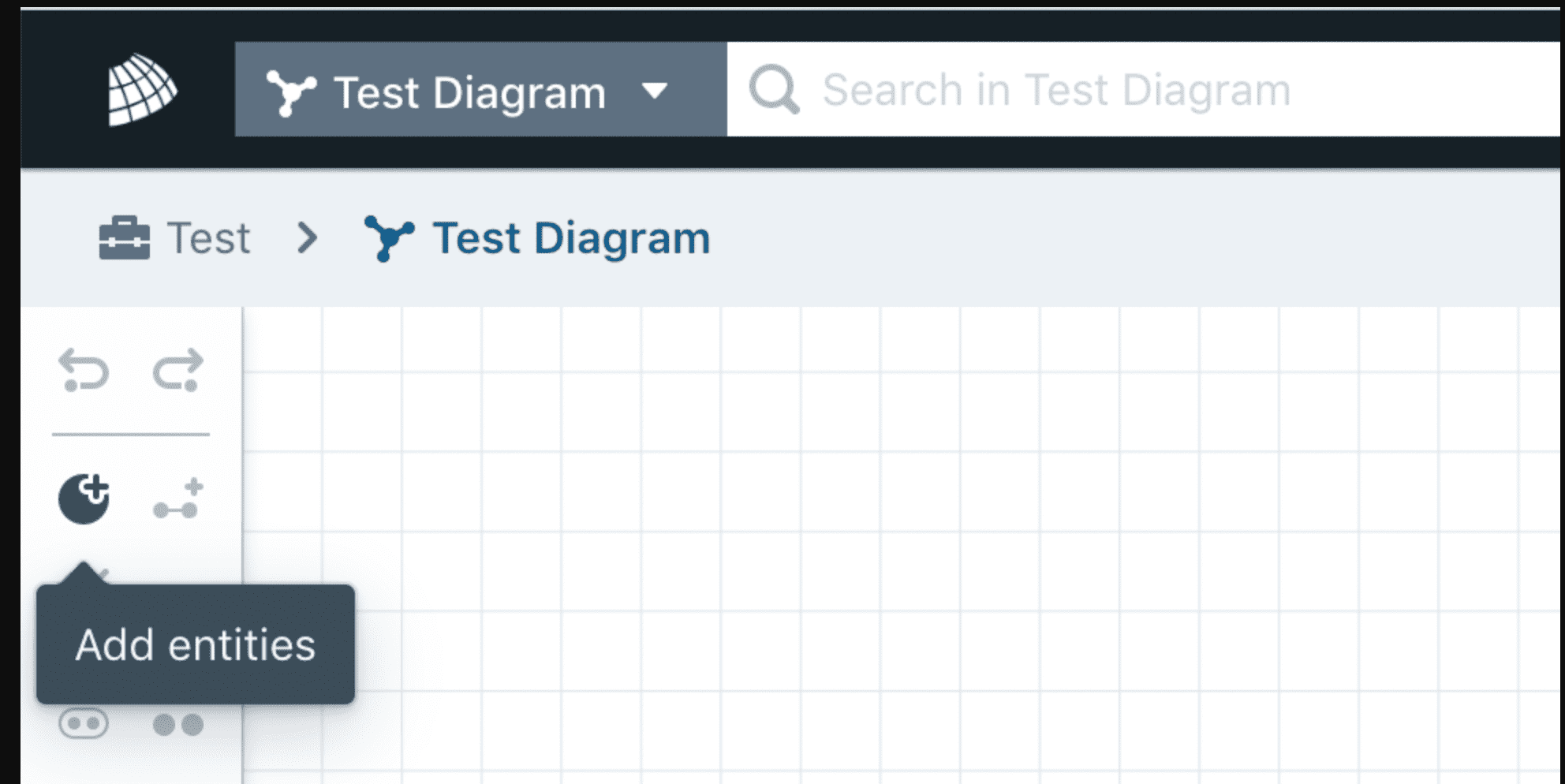Click the empty breadcrumb bar beside Test Diagram
The image size is (1565, 784).
tap(1136, 237)
